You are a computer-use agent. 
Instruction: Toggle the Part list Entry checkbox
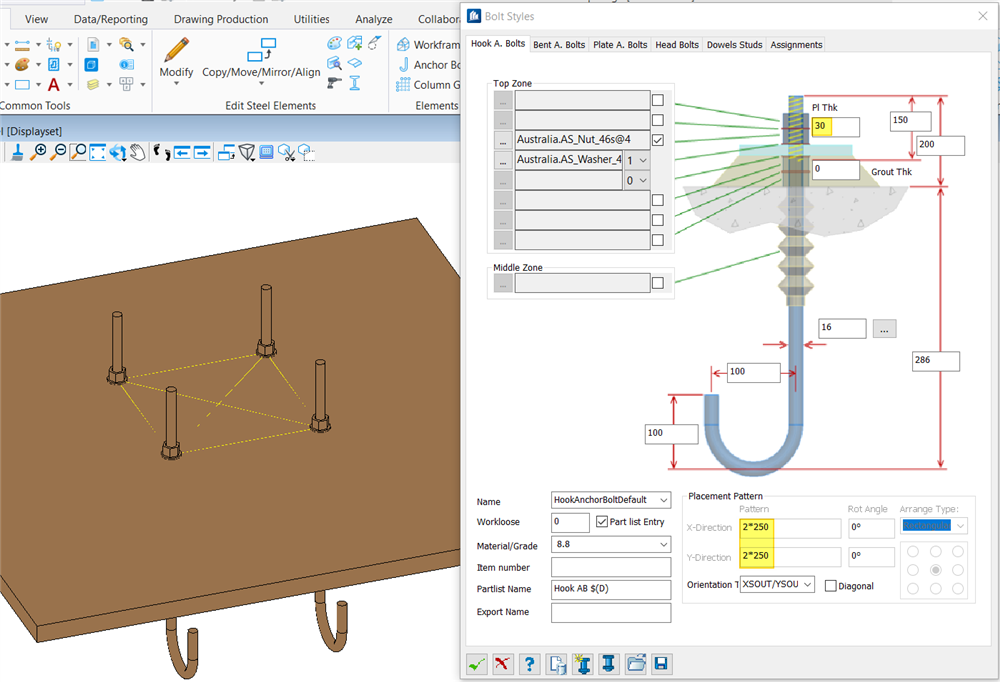(x=602, y=522)
